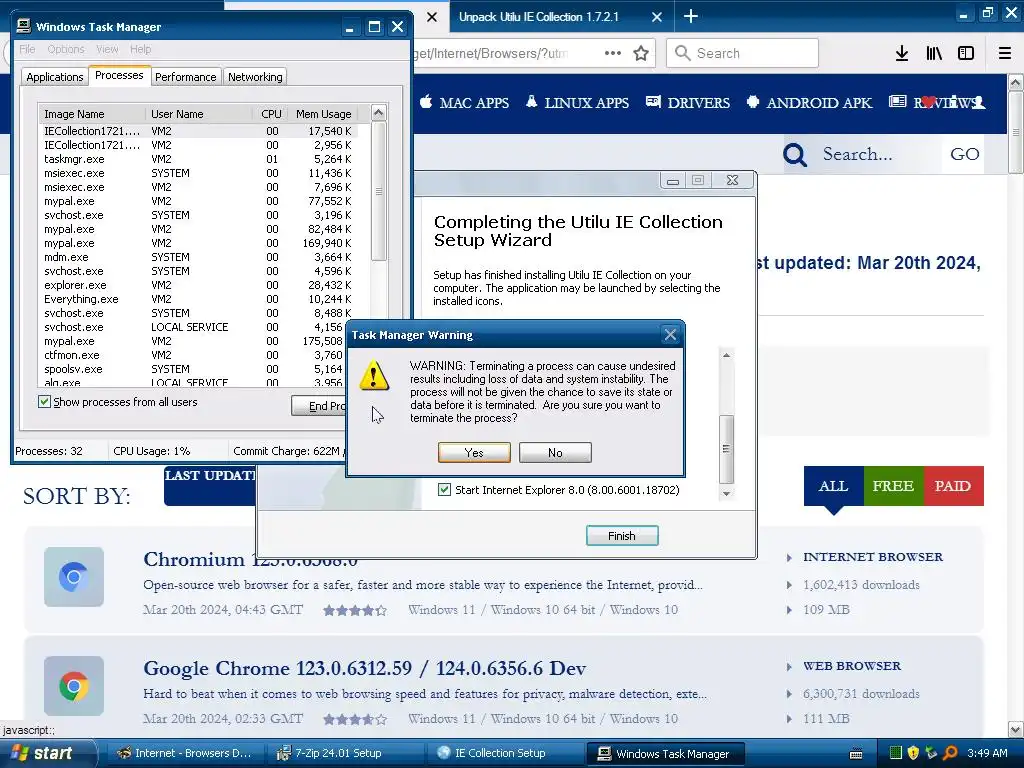Open Google Chrome 123.0.6312.59 listing
This screenshot has width=1024, height=768.
[364, 668]
